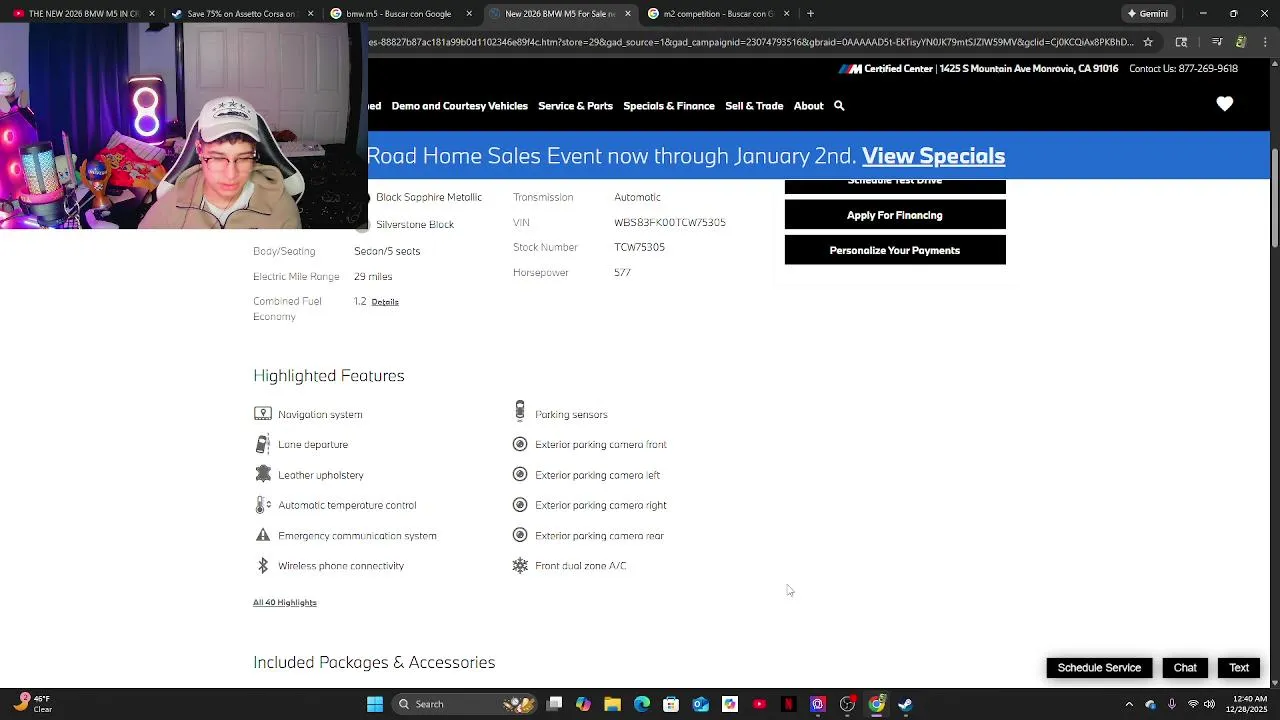The height and width of the screenshot is (720, 1280).
Task: Click Google Lens search icon in toolbar
Action: [x=1181, y=42]
